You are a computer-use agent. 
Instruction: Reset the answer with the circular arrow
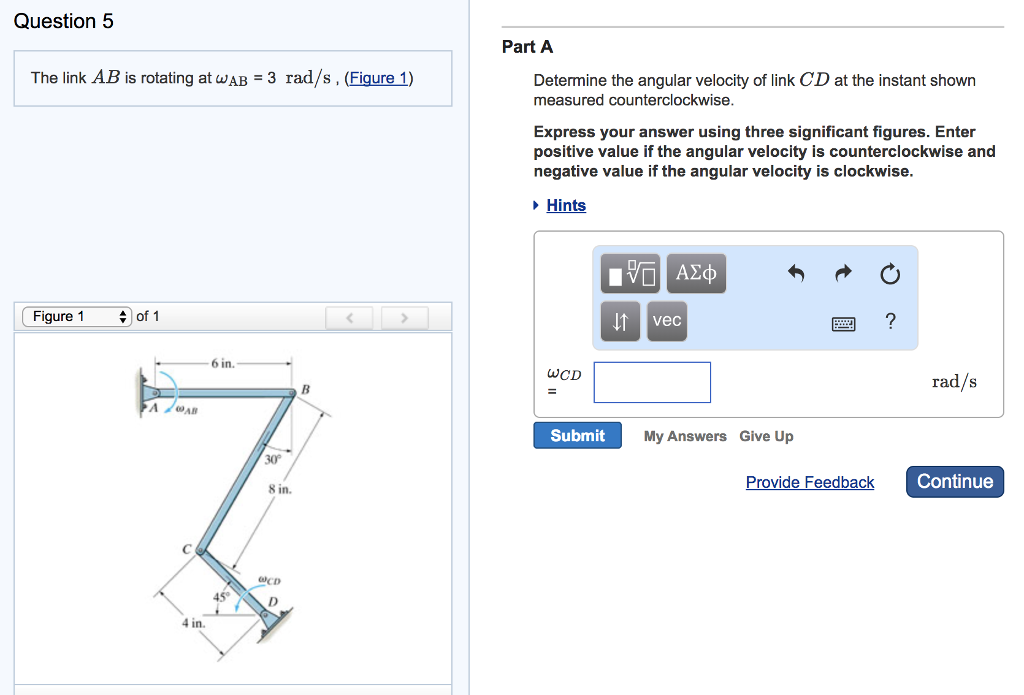click(891, 273)
